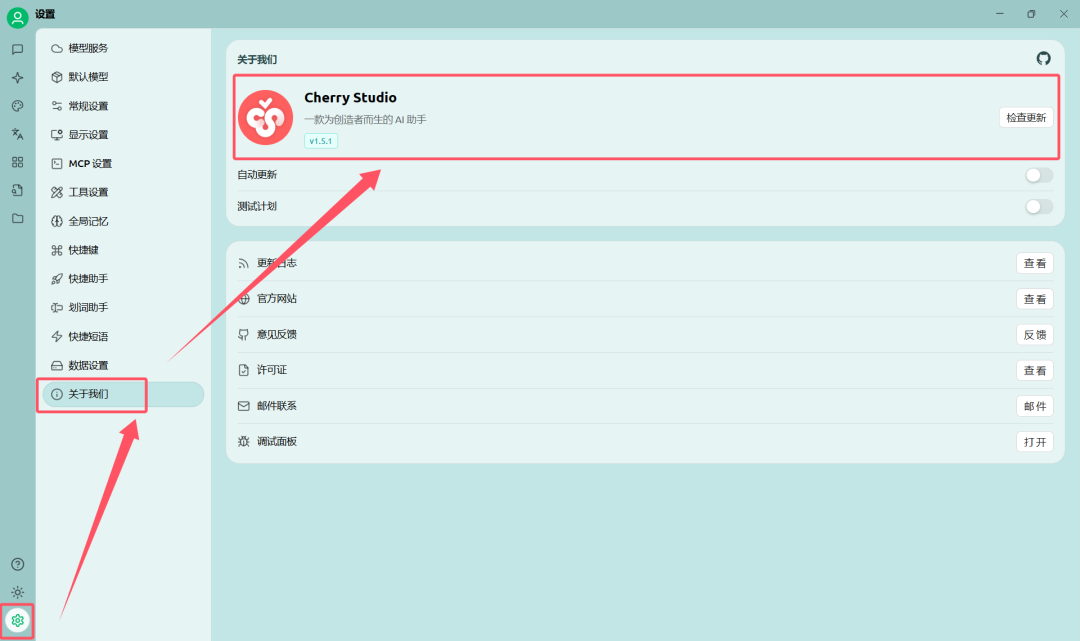The height and width of the screenshot is (641, 1080).
Task: Click 查看 for 更新日志
Action: (x=1035, y=264)
